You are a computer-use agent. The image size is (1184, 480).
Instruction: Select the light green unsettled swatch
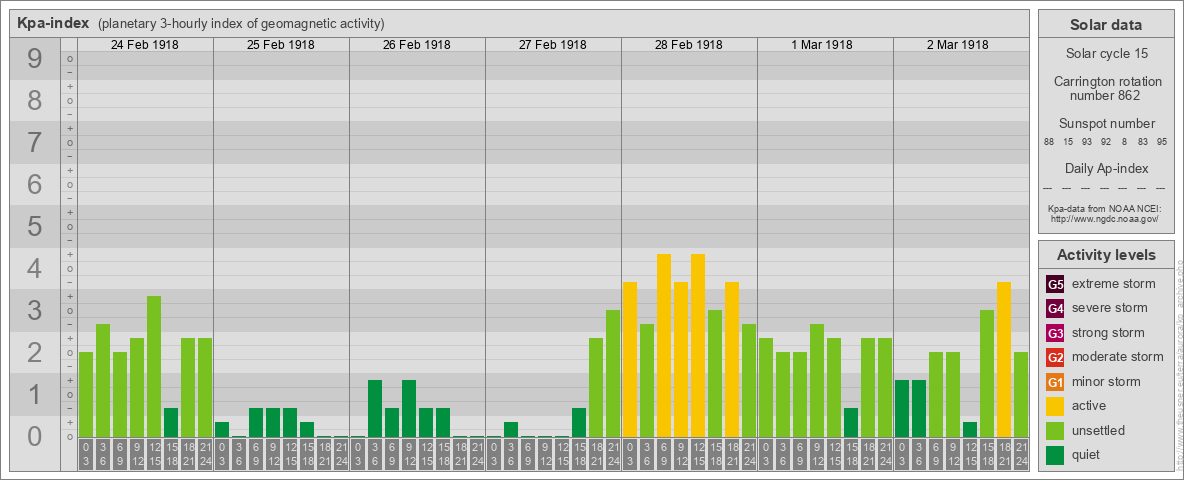(x=1055, y=430)
